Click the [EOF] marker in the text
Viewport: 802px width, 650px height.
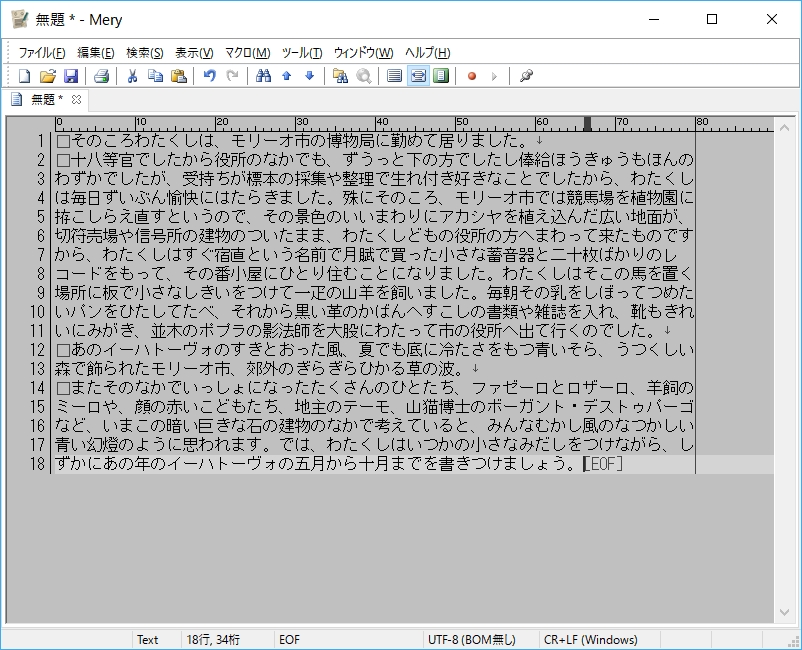604,464
